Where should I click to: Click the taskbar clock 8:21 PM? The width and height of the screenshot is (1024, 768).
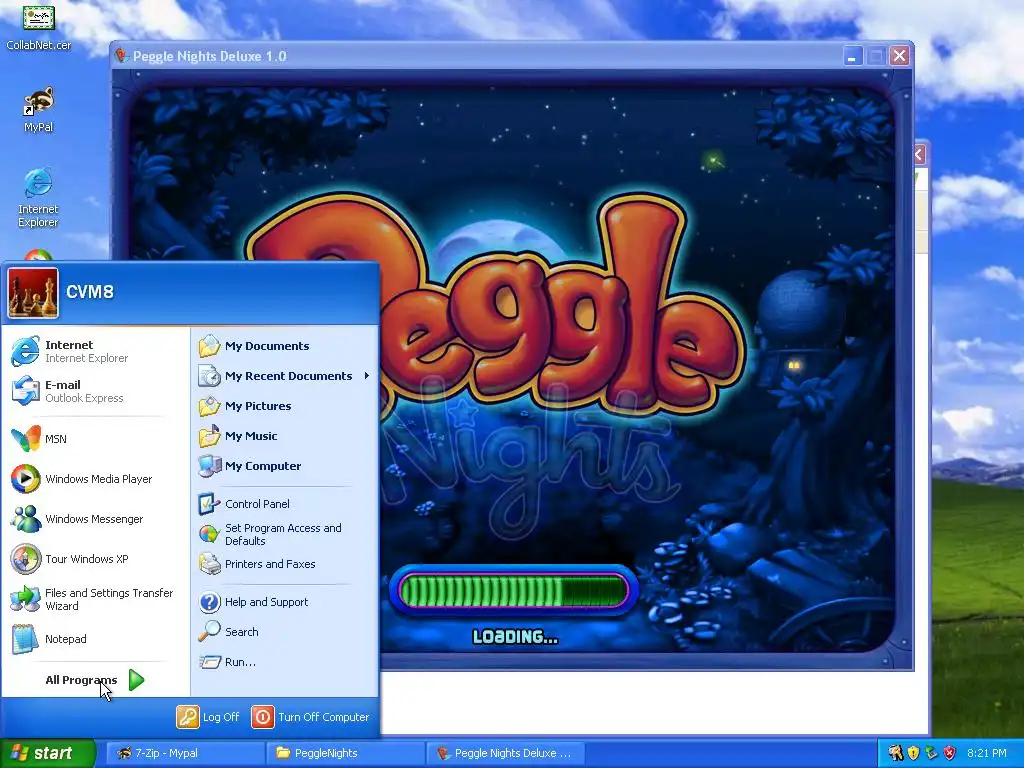(x=987, y=753)
